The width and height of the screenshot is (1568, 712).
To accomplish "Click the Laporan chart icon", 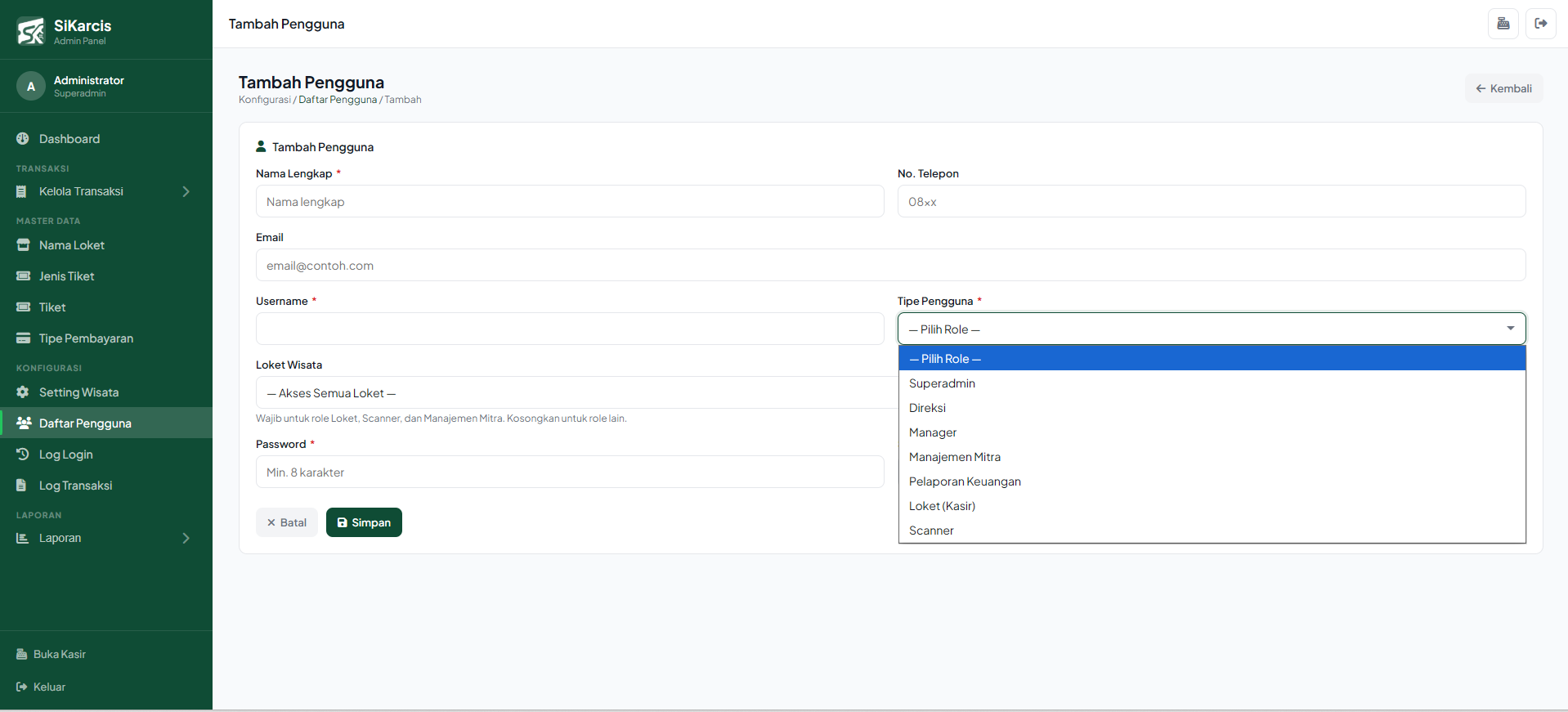I will (x=23, y=538).
